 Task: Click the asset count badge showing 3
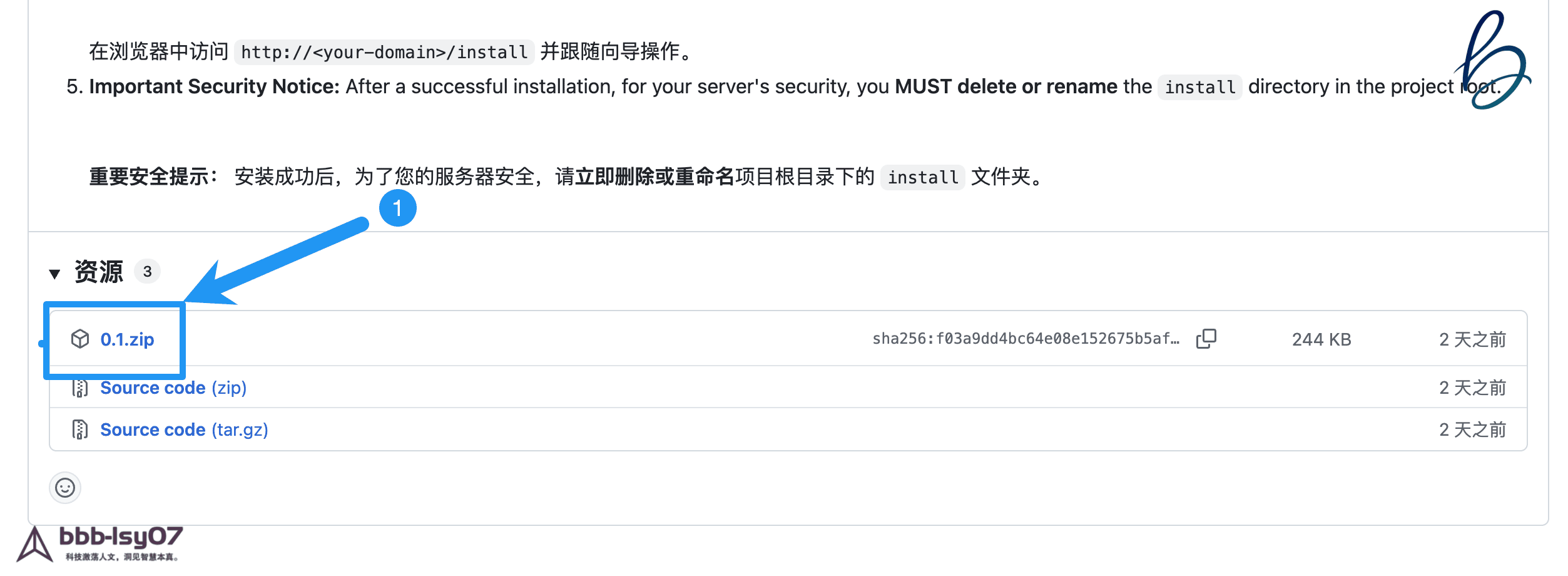point(148,272)
